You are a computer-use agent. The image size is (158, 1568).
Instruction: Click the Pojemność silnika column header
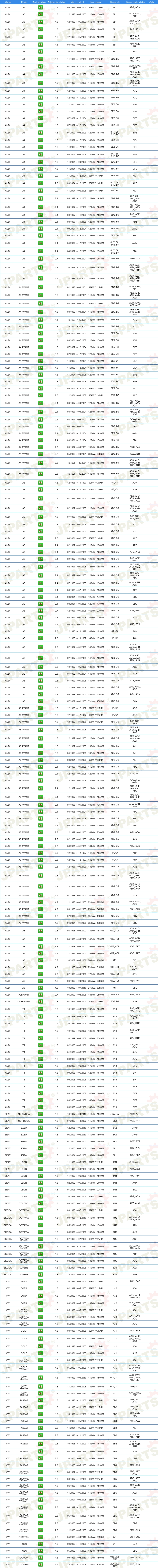57,2
